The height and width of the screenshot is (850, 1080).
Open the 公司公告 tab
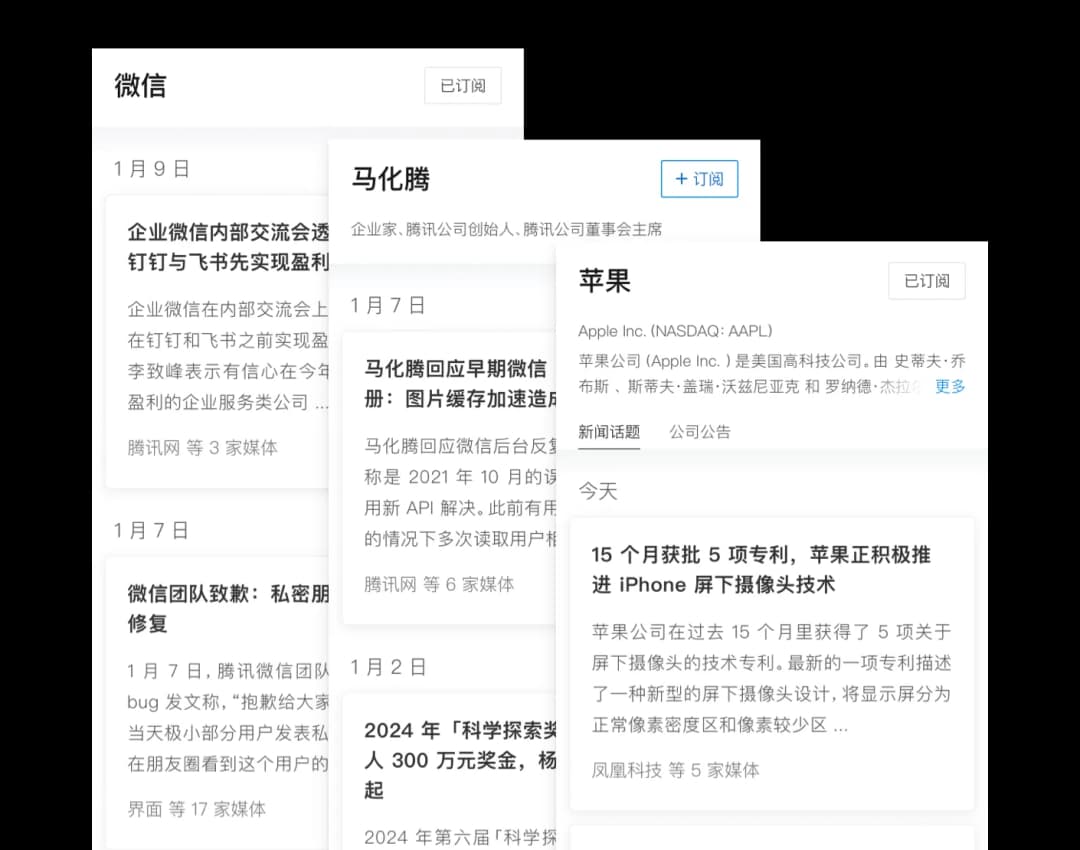point(700,432)
